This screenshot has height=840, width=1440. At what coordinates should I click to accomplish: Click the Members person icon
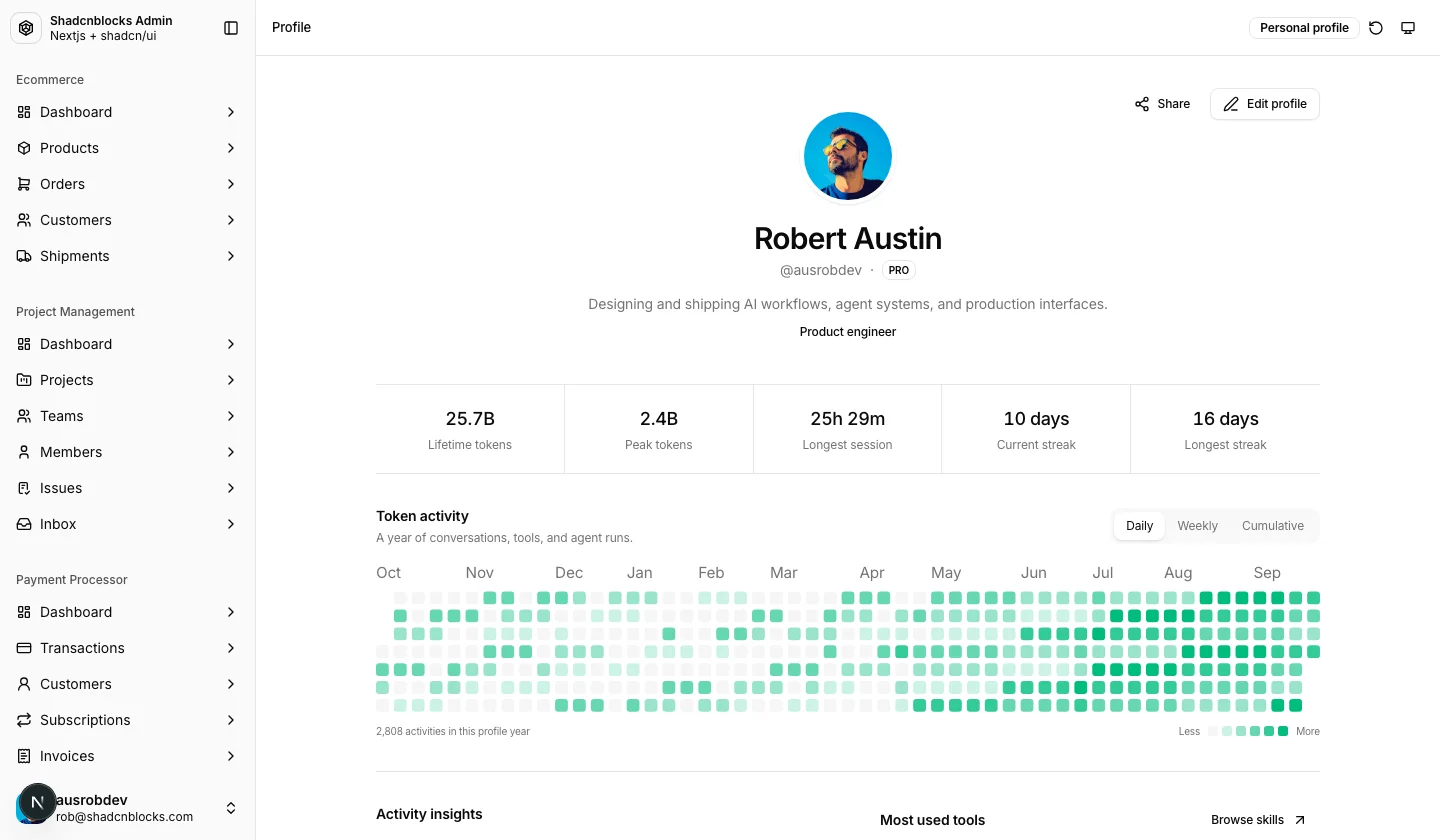click(x=24, y=452)
